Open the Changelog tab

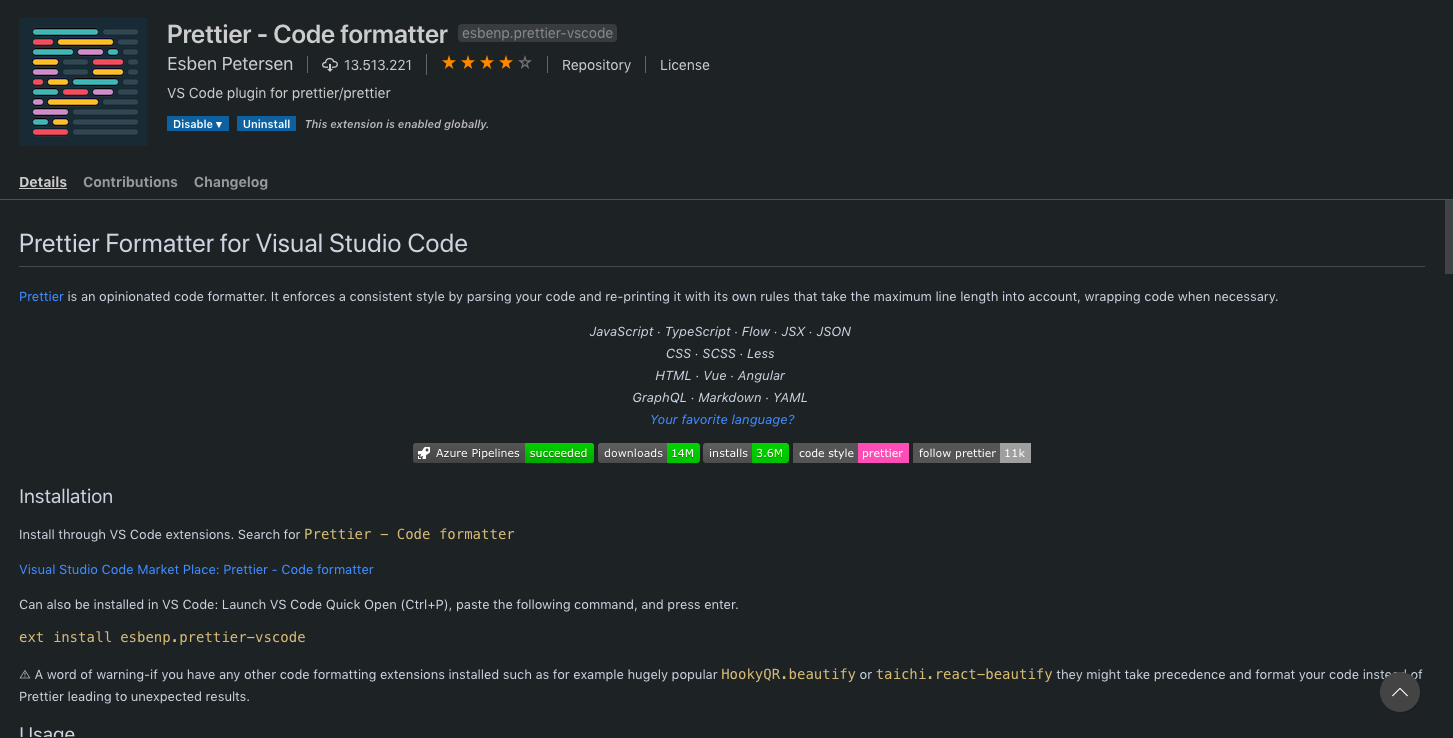coord(231,182)
